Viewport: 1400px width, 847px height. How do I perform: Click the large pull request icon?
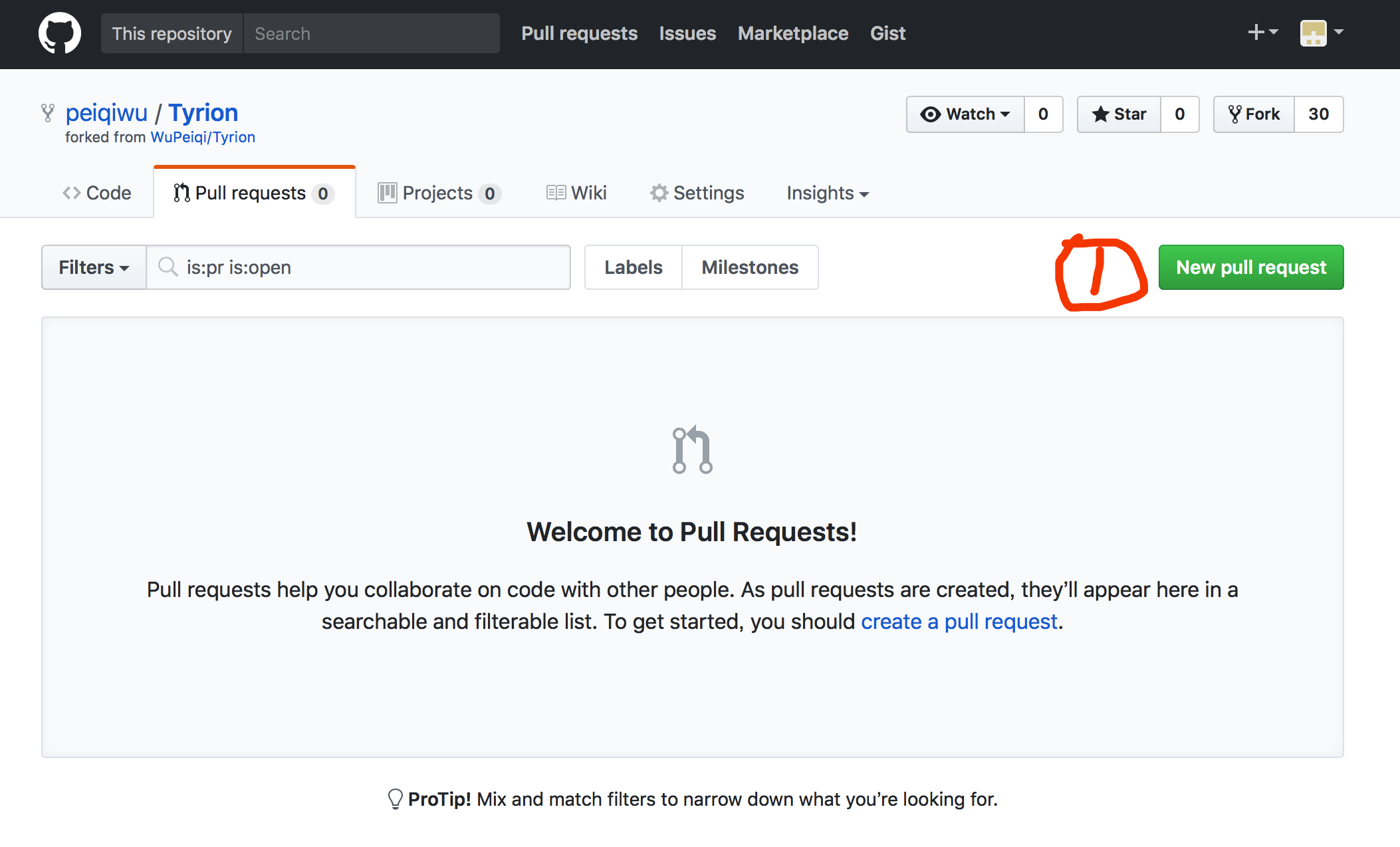(x=692, y=450)
